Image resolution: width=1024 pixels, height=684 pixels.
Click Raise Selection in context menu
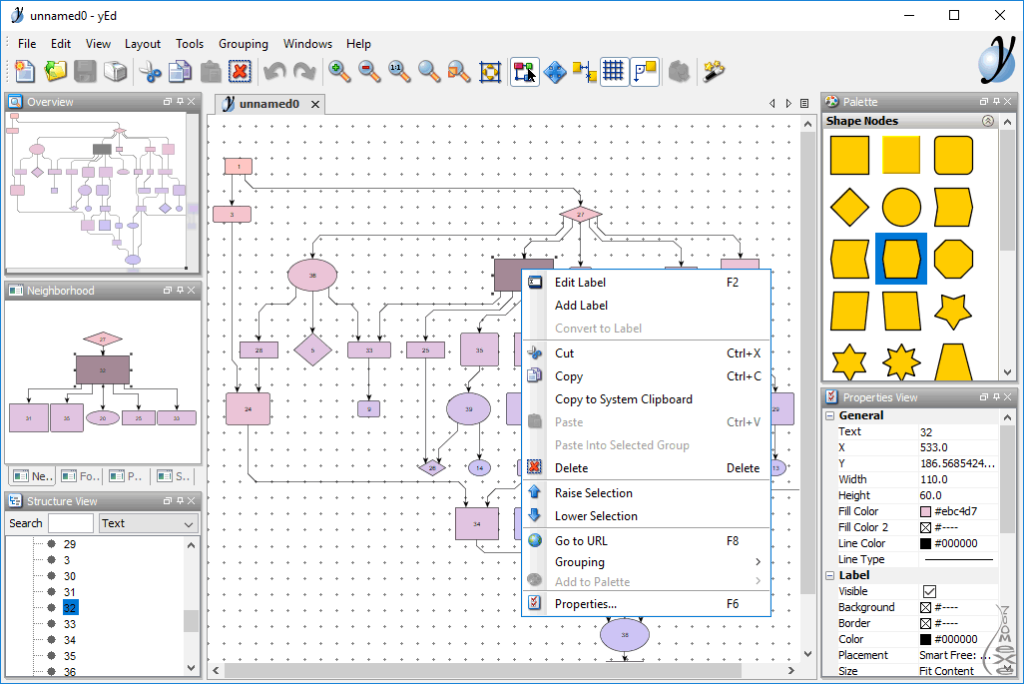(x=593, y=493)
